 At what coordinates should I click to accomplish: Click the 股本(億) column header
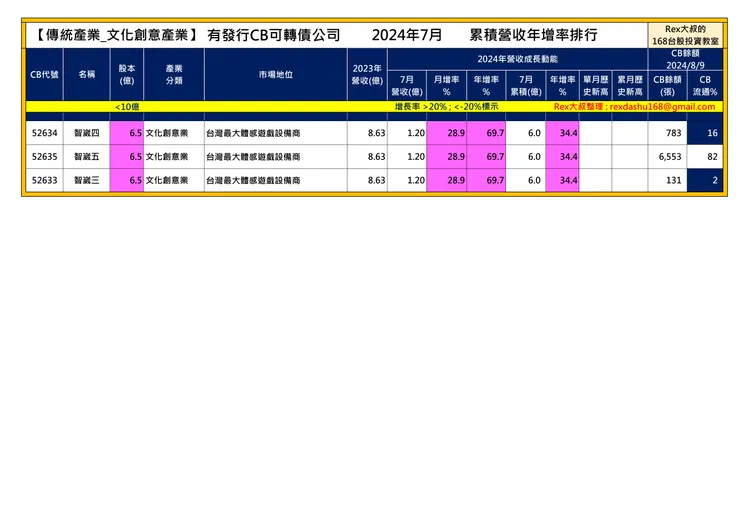[x=126, y=74]
